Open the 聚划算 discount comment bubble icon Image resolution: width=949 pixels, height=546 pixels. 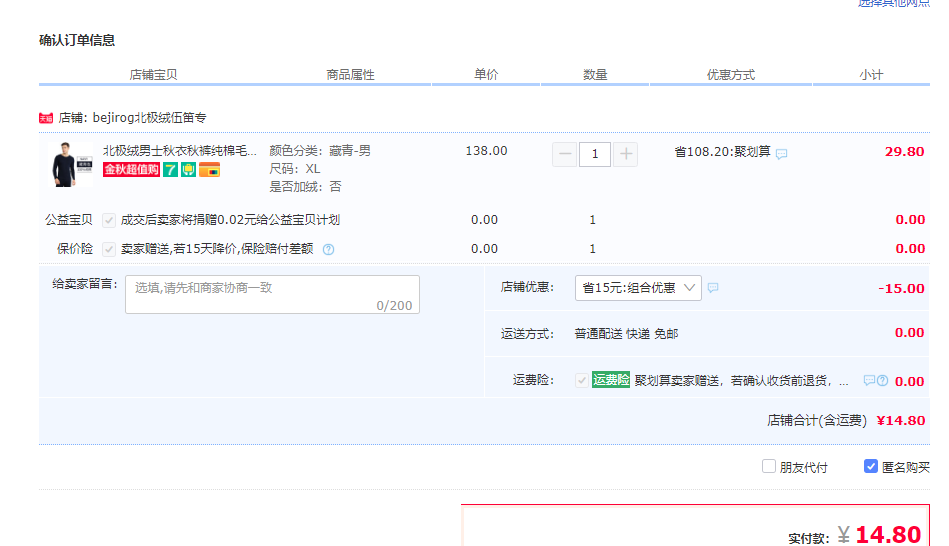tap(781, 154)
